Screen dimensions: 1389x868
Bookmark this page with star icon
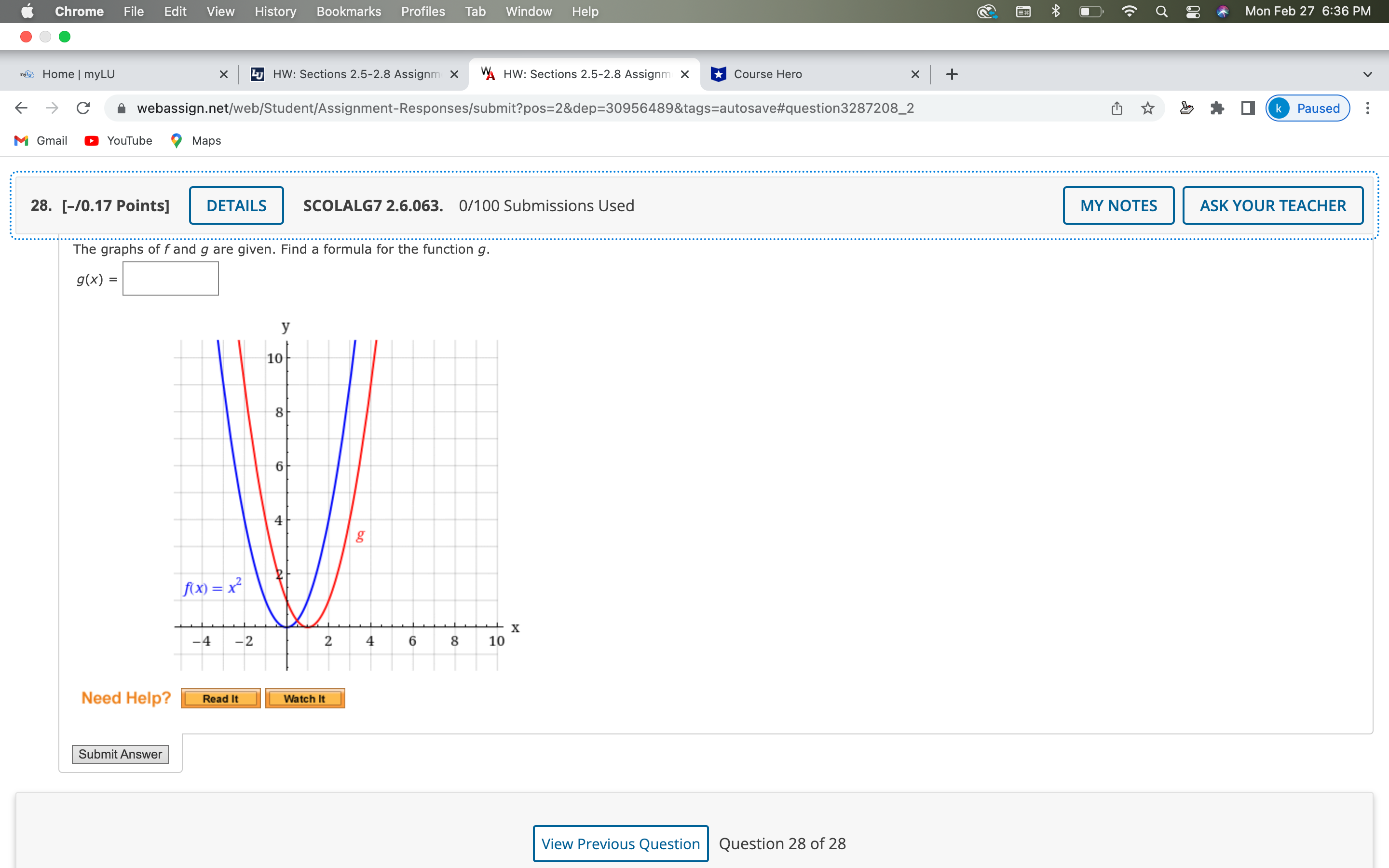coord(1147,108)
